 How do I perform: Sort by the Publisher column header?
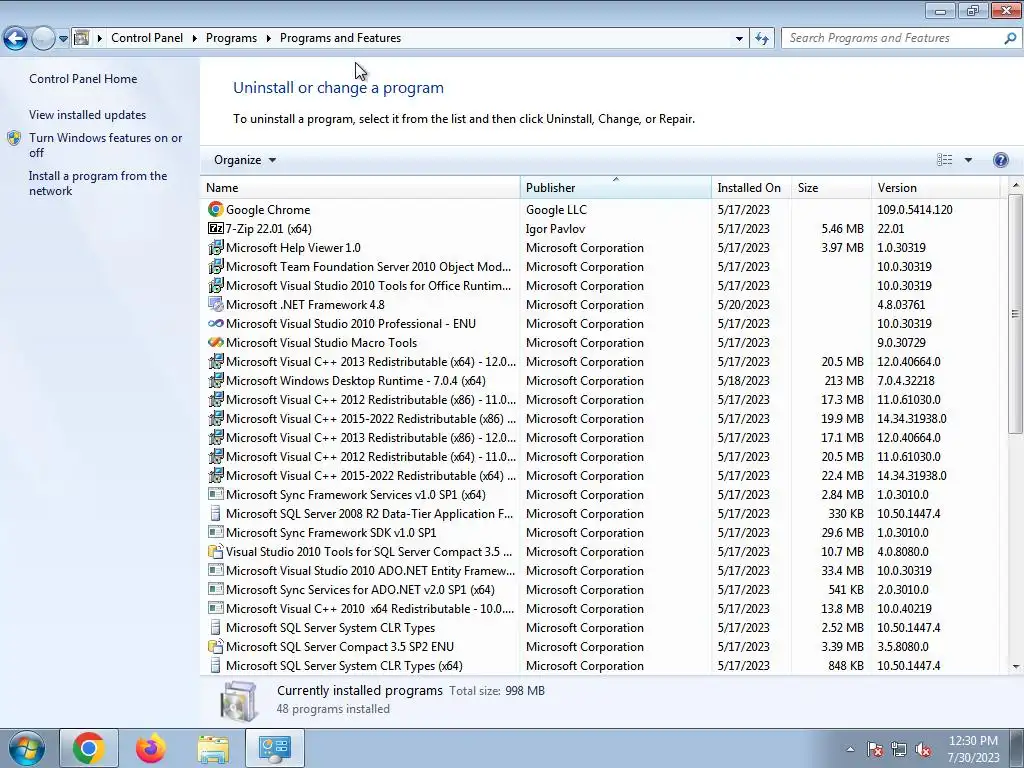[616, 187]
